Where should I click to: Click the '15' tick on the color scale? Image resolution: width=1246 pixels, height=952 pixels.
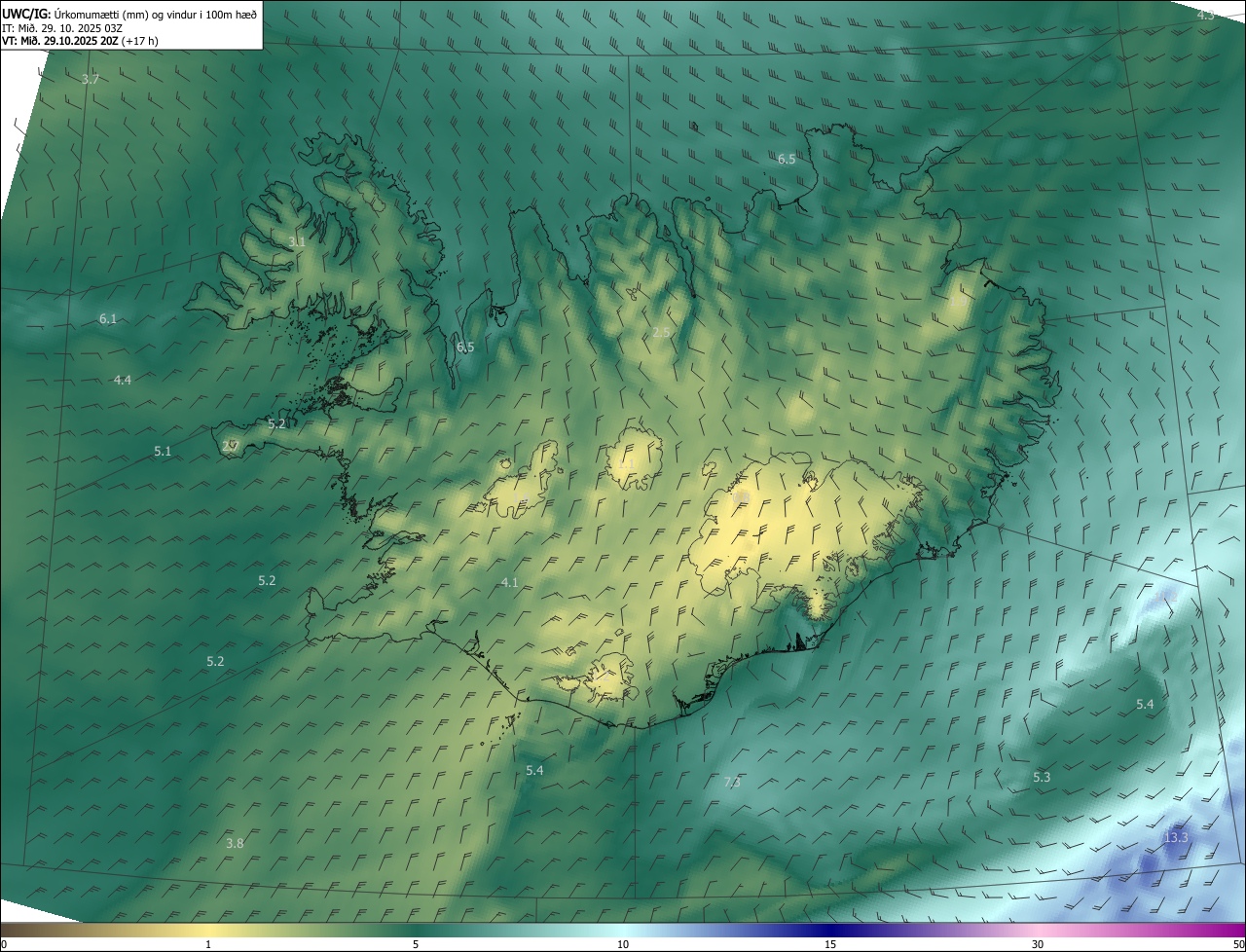click(x=830, y=944)
